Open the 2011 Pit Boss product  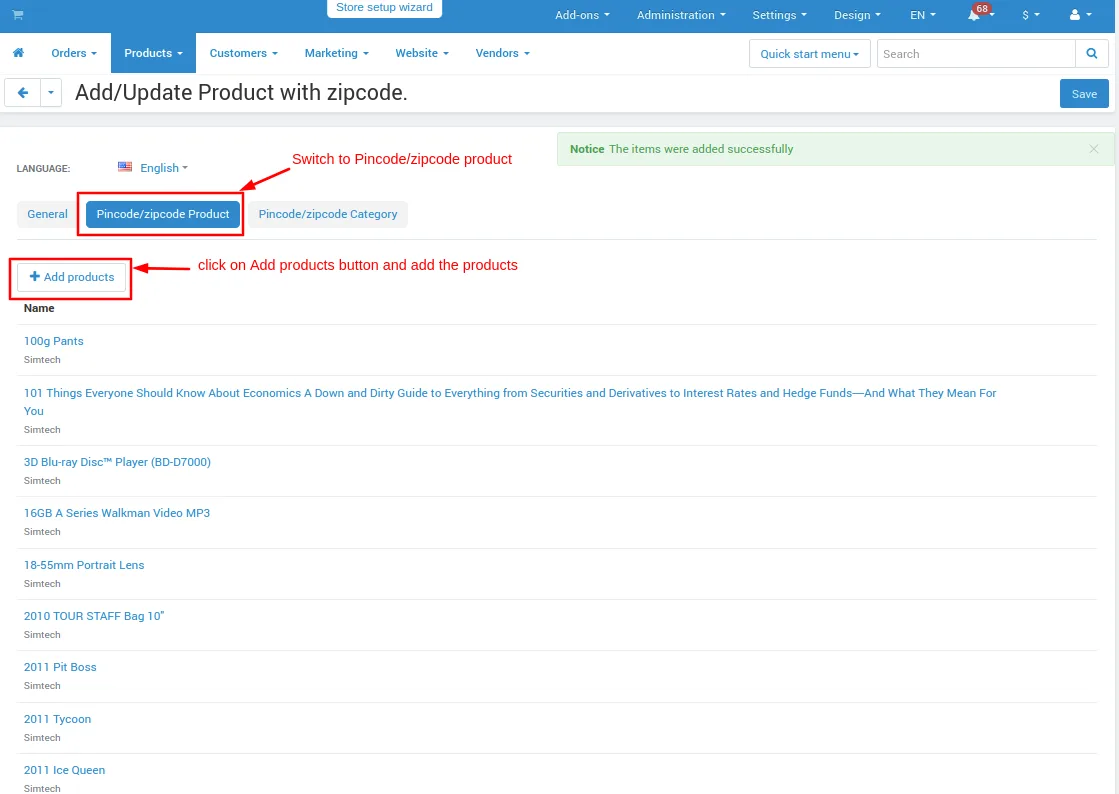coord(60,667)
